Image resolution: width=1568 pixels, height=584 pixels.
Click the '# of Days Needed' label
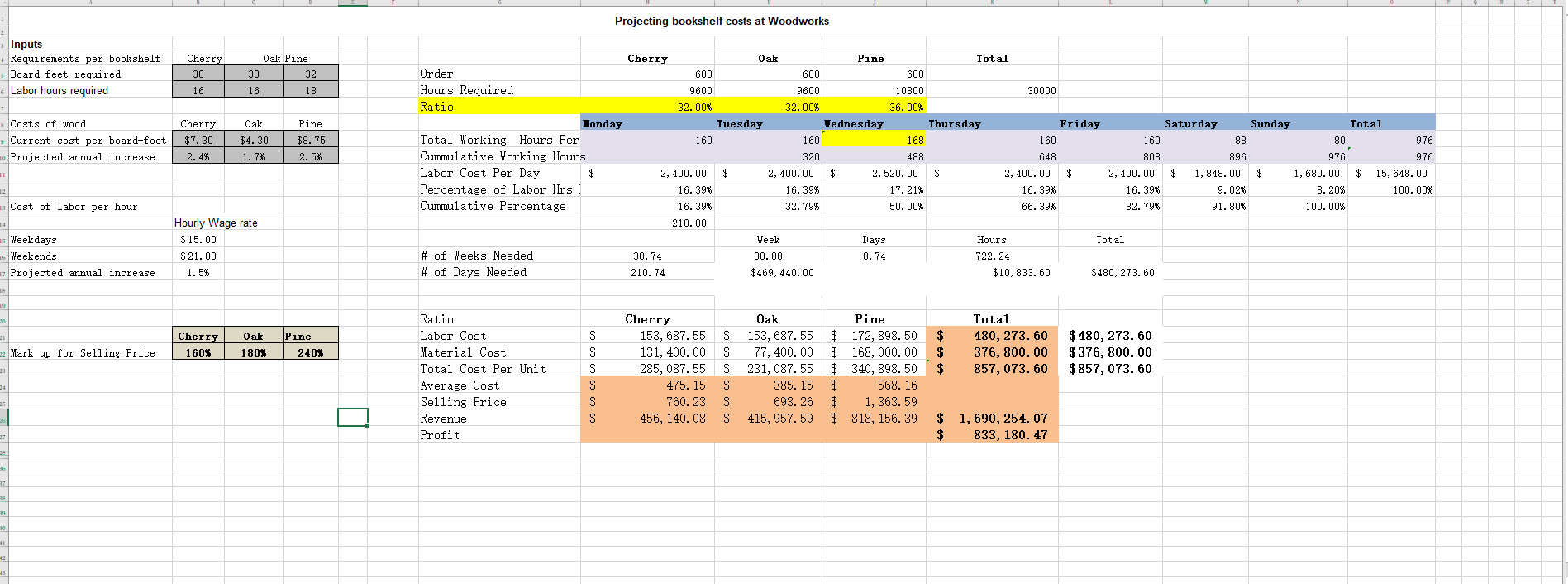pyautogui.click(x=473, y=272)
